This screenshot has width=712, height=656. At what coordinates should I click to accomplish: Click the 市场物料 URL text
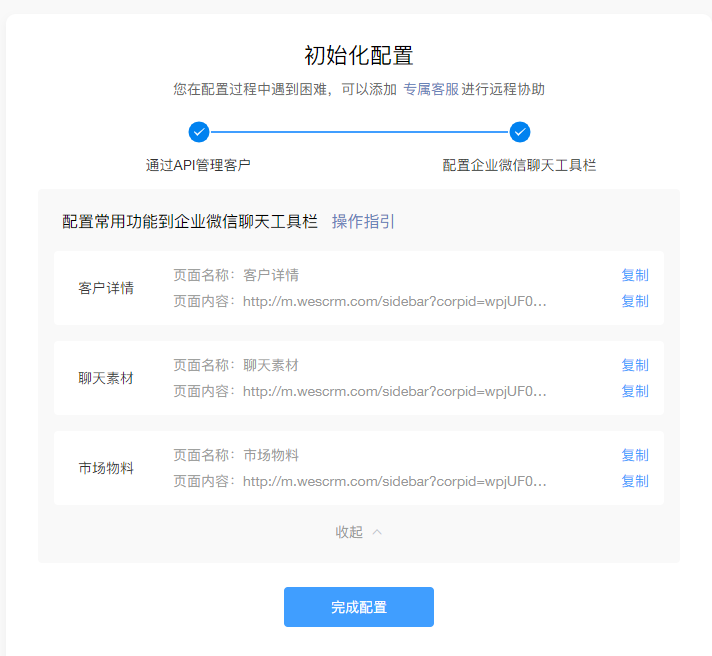click(x=395, y=481)
